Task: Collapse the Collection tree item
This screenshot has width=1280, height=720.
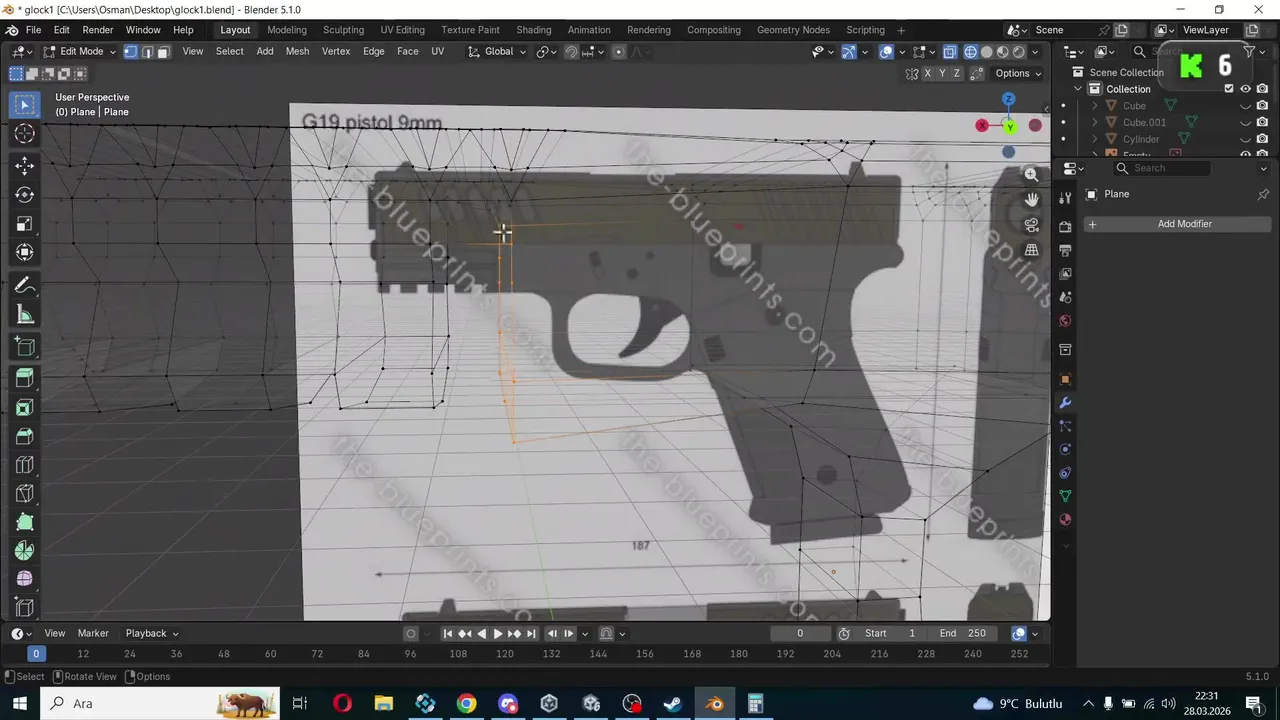Action: (1079, 89)
